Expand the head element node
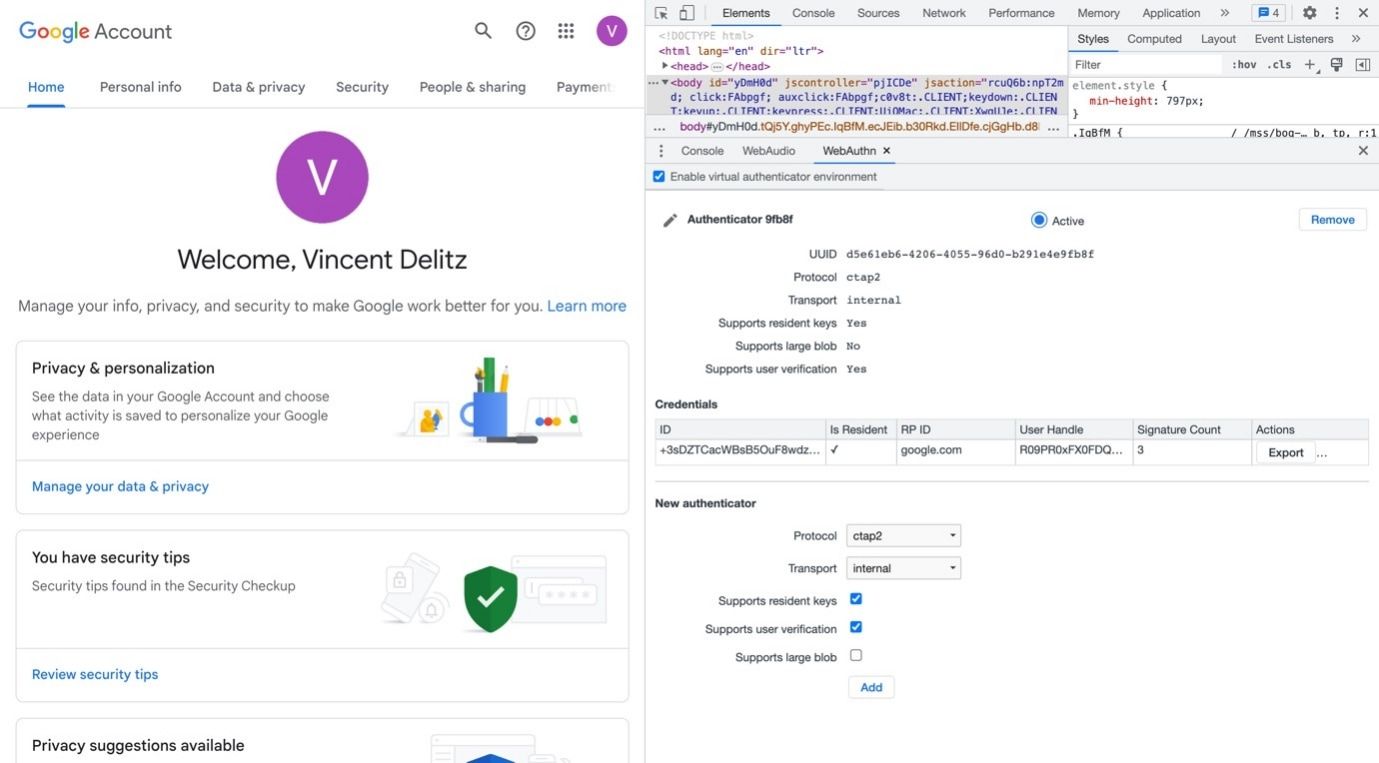 (x=665, y=66)
